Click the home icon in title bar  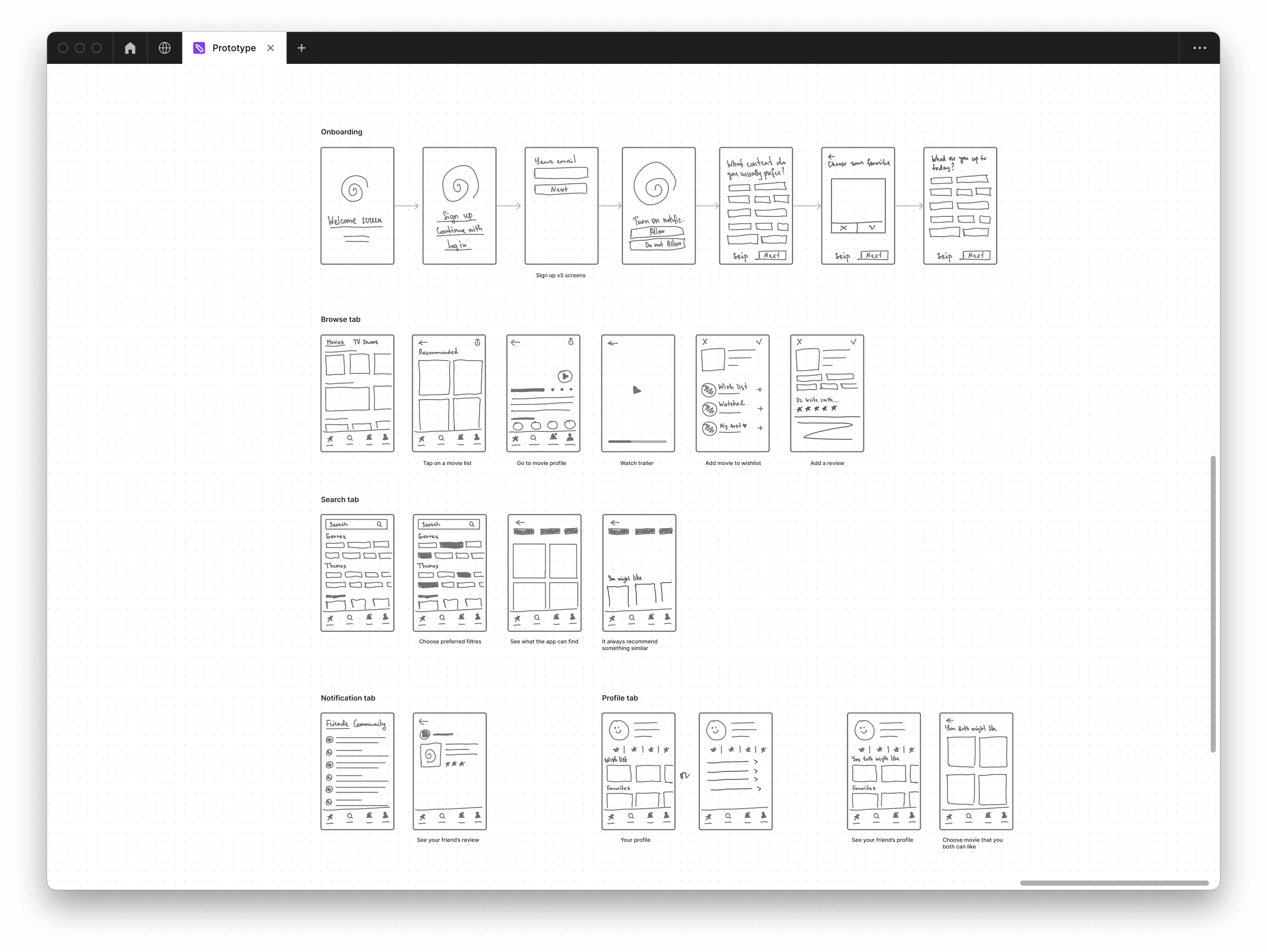130,48
